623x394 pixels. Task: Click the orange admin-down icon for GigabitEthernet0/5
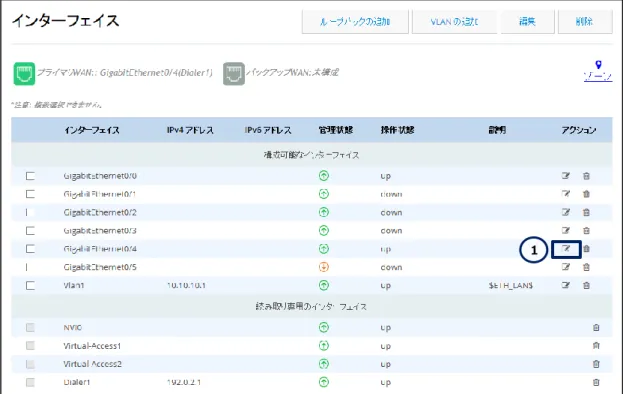click(324, 267)
